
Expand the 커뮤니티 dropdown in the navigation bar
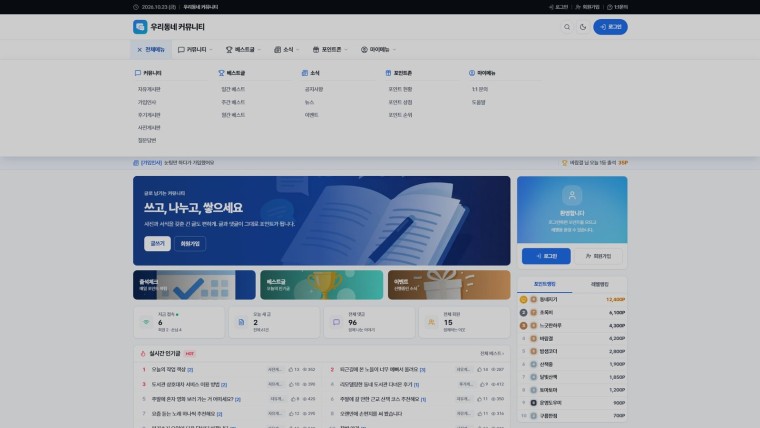coord(195,49)
